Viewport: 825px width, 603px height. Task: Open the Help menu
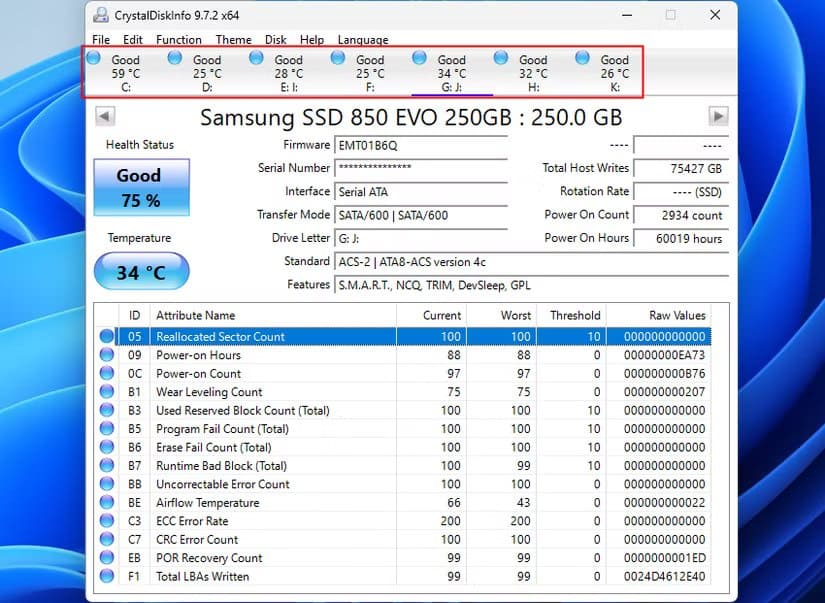(312, 40)
